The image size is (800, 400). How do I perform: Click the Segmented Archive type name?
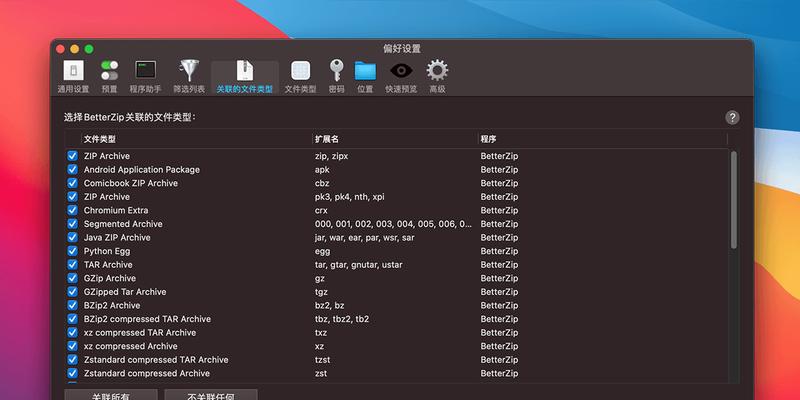pos(123,223)
